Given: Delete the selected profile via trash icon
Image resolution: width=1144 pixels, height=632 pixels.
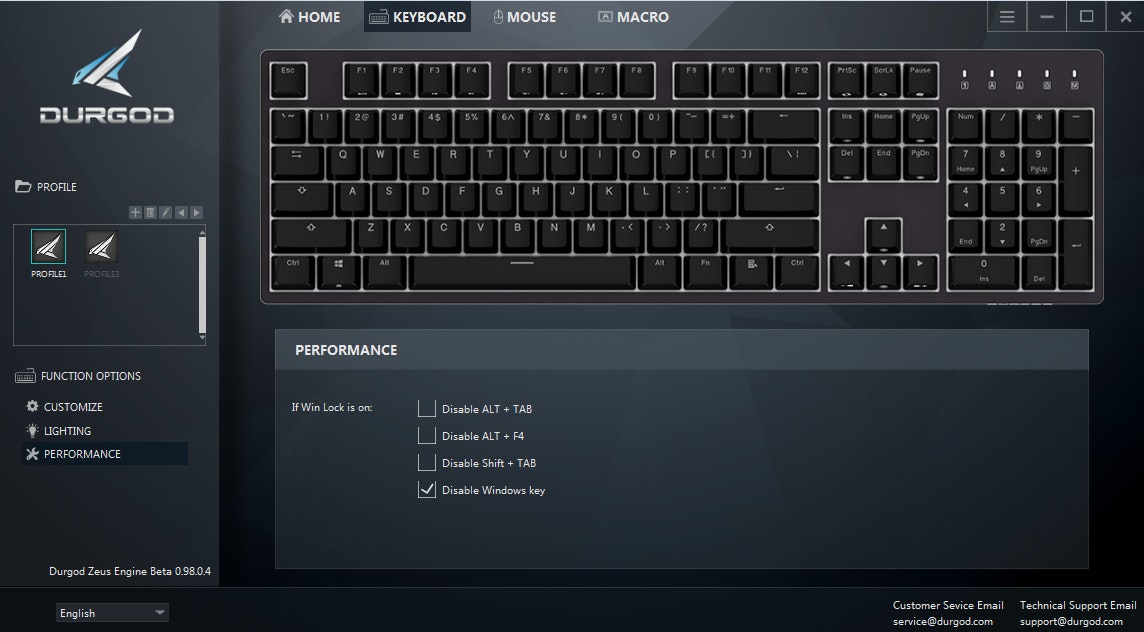Looking at the screenshot, I should [150, 212].
